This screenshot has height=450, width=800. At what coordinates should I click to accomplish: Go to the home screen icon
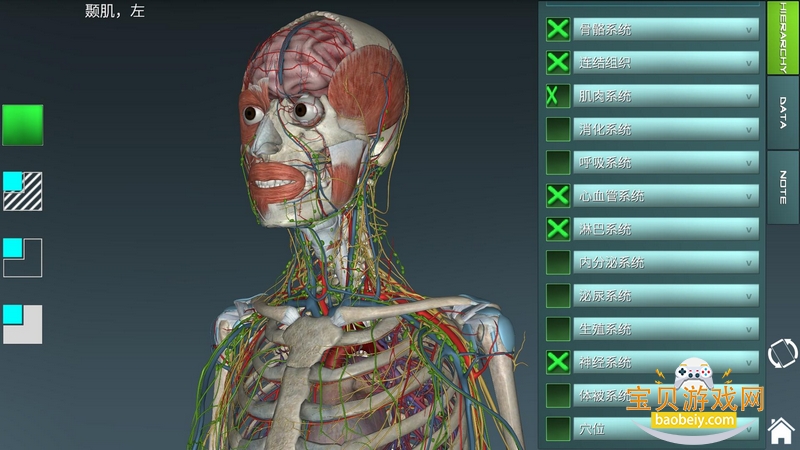(x=782, y=432)
